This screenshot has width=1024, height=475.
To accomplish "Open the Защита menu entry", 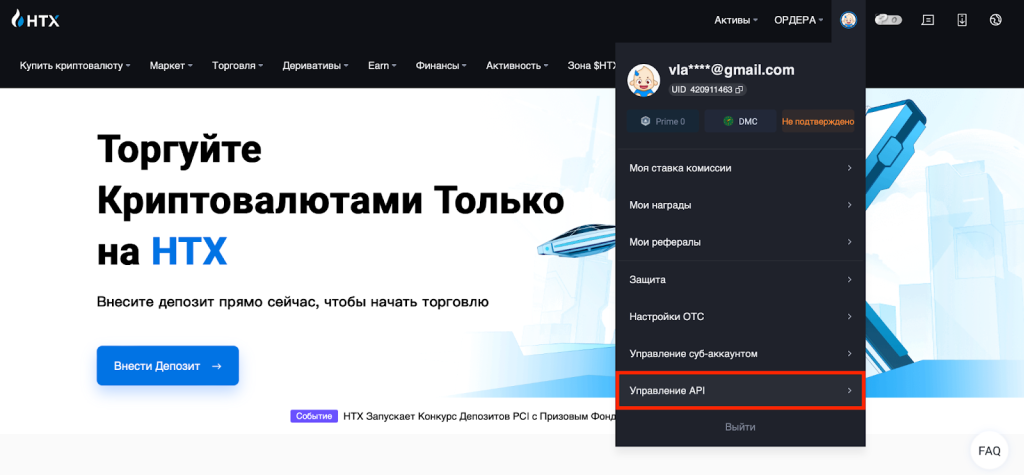I will [740, 279].
